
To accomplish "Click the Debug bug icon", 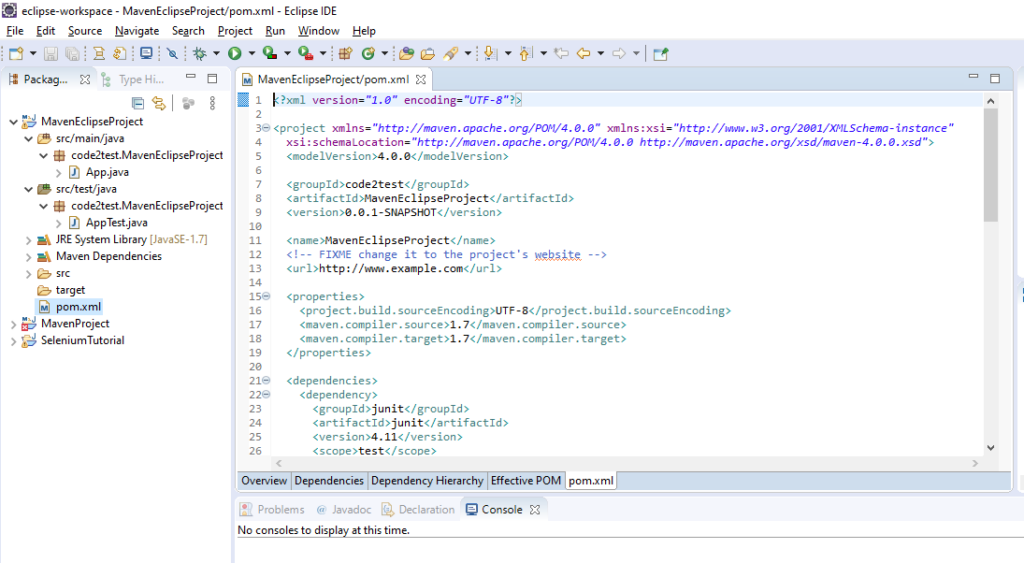I will (200, 54).
